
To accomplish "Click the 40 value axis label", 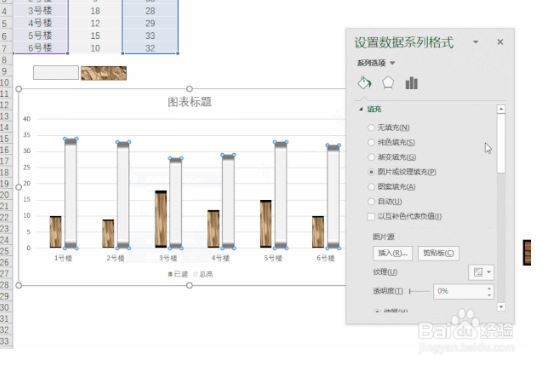I will coord(27,119).
